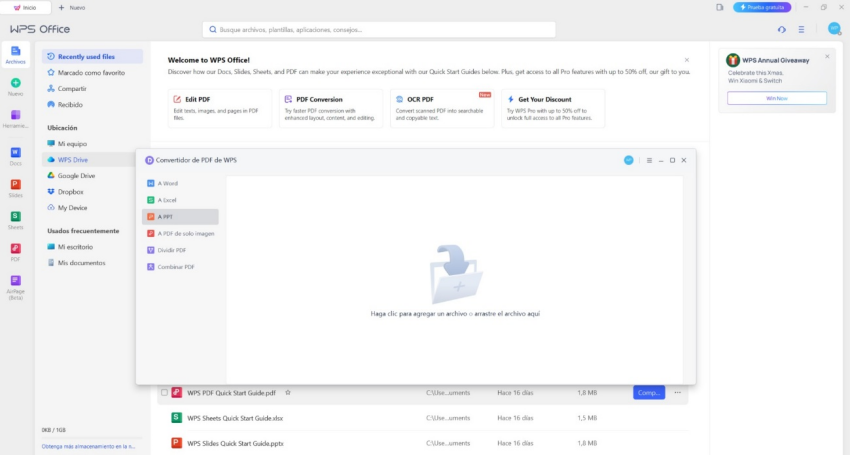This screenshot has width=850, height=455.
Task: Select A Excel in PDF converter
Action: (180, 200)
